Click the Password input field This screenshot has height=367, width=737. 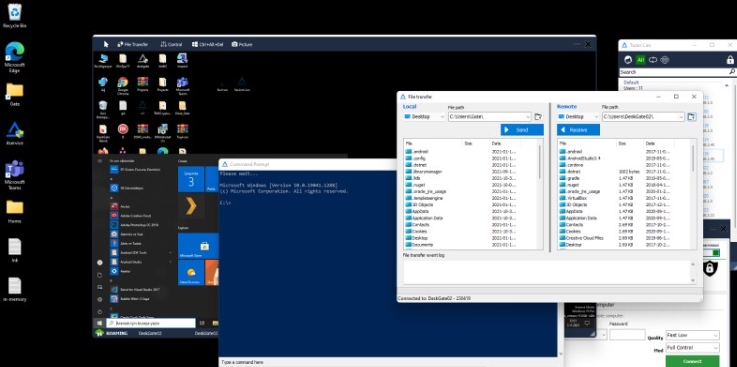[627, 335]
